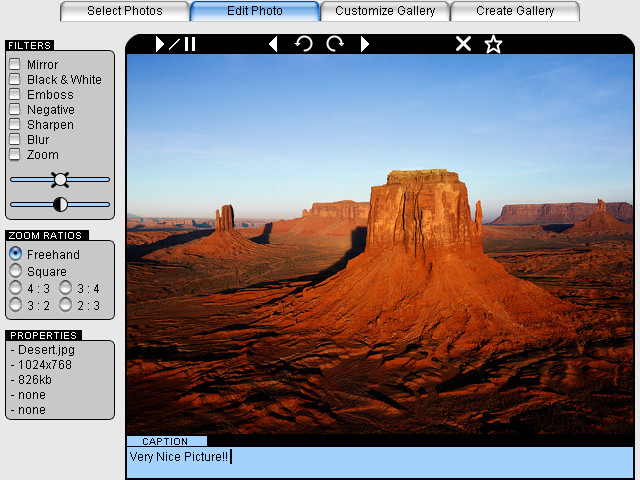The height and width of the screenshot is (480, 640).
Task: Pick the 3 : 2 zoom ratio
Action: [x=16, y=305]
